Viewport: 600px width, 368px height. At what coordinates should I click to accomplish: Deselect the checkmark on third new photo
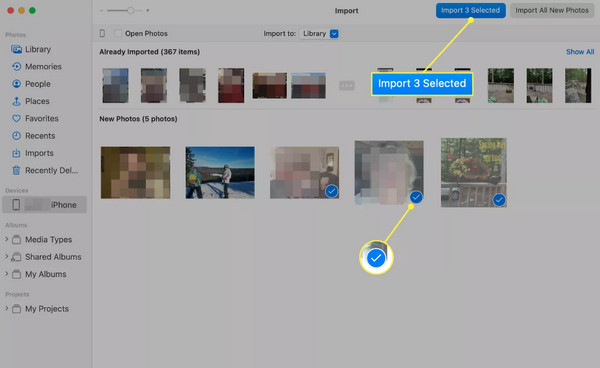pyautogui.click(x=332, y=191)
